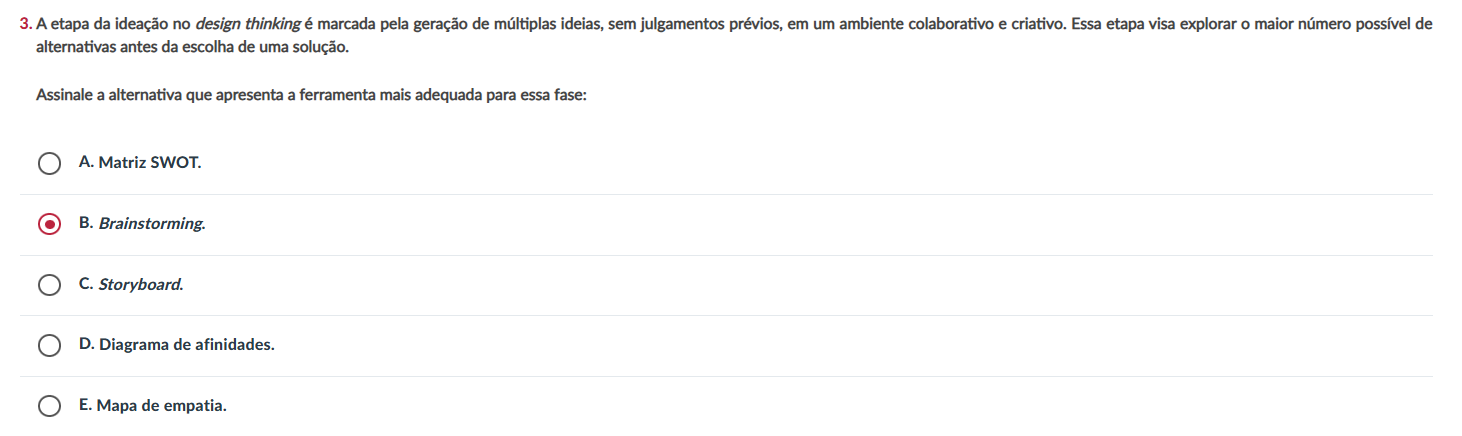This screenshot has height=436, width=1462.
Task: Select the Diagrama de afinidades radio button
Action: click(x=49, y=345)
